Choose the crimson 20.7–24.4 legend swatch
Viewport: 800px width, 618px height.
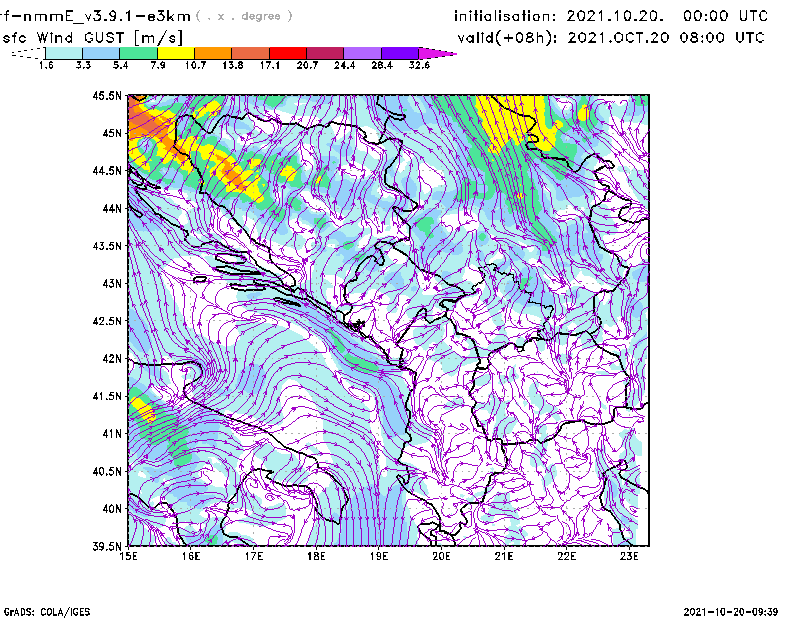[x=325, y=53]
